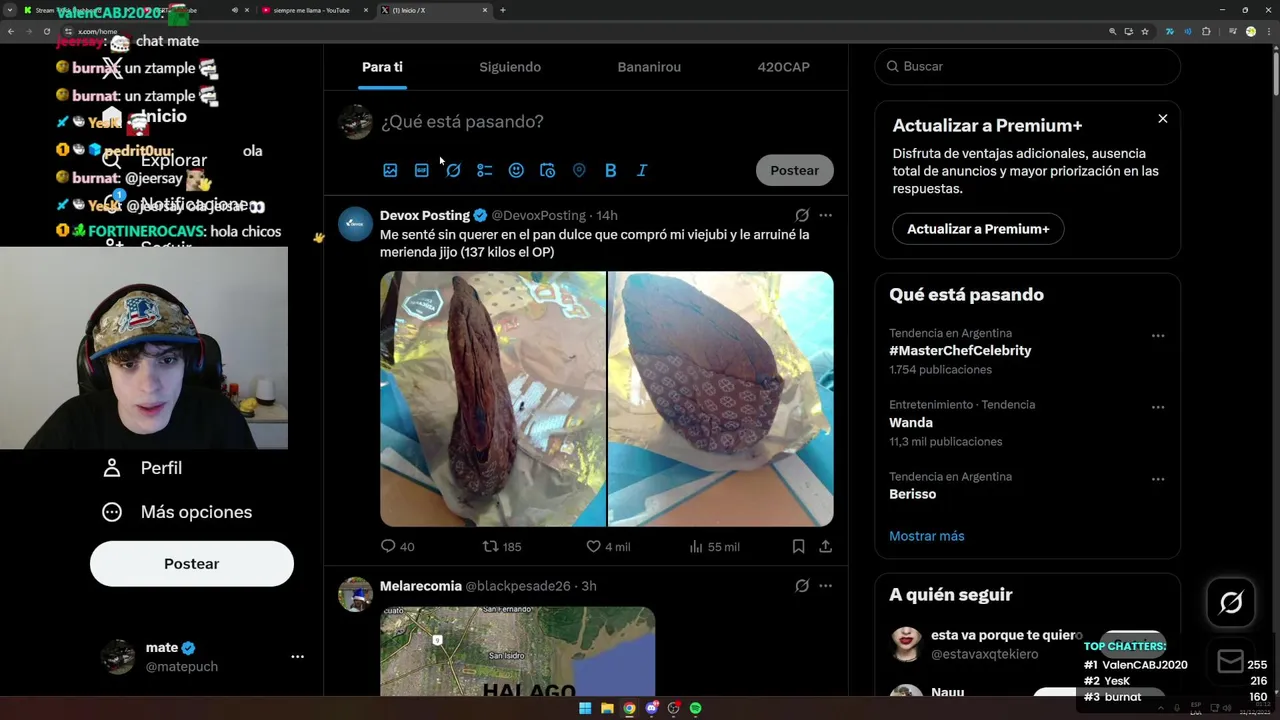
Task: Open the floating Grok button
Action: click(x=1231, y=602)
